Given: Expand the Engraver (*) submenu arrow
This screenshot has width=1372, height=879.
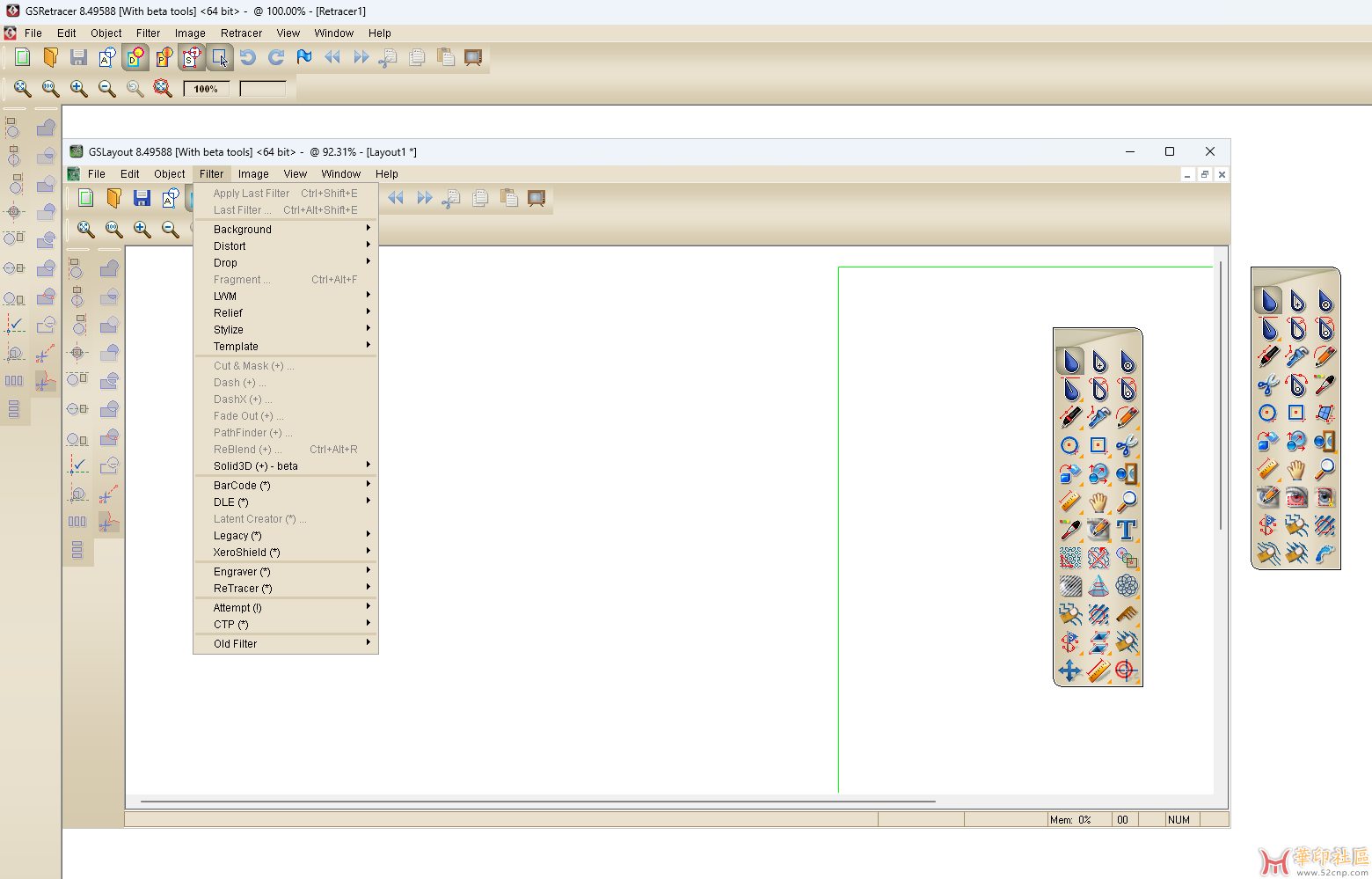Looking at the screenshot, I should coord(369,571).
